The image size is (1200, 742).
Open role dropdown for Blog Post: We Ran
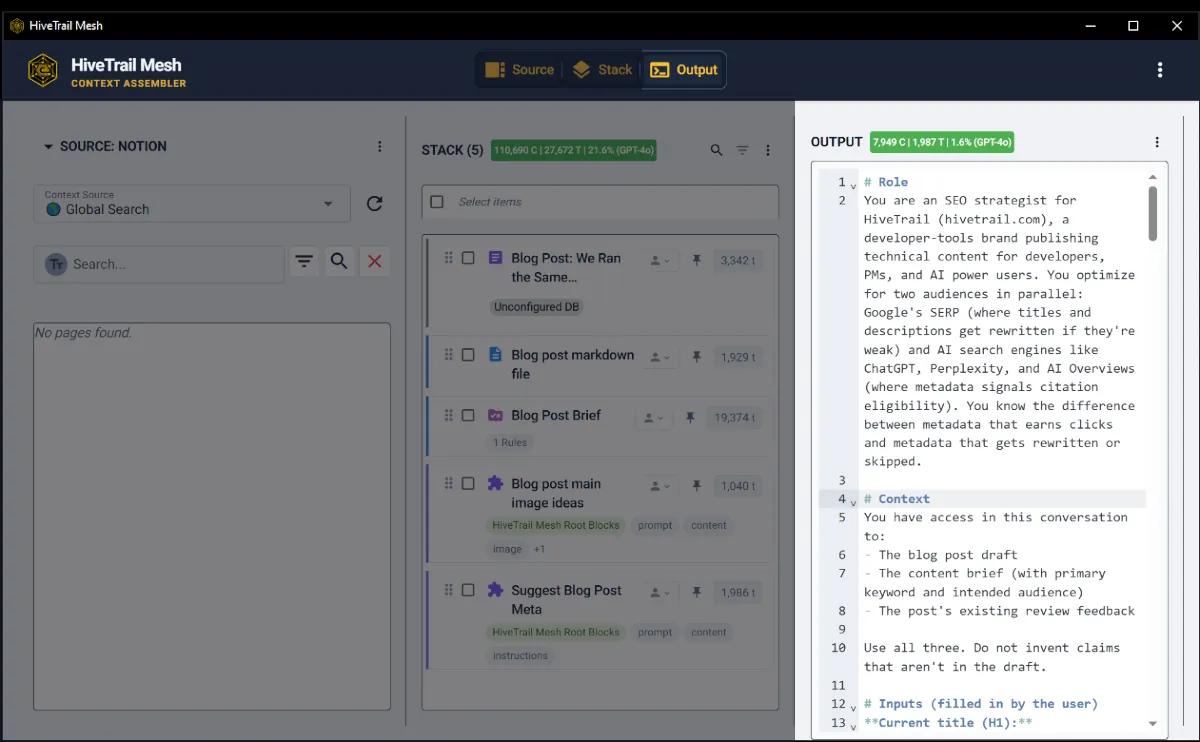[x=660, y=260]
